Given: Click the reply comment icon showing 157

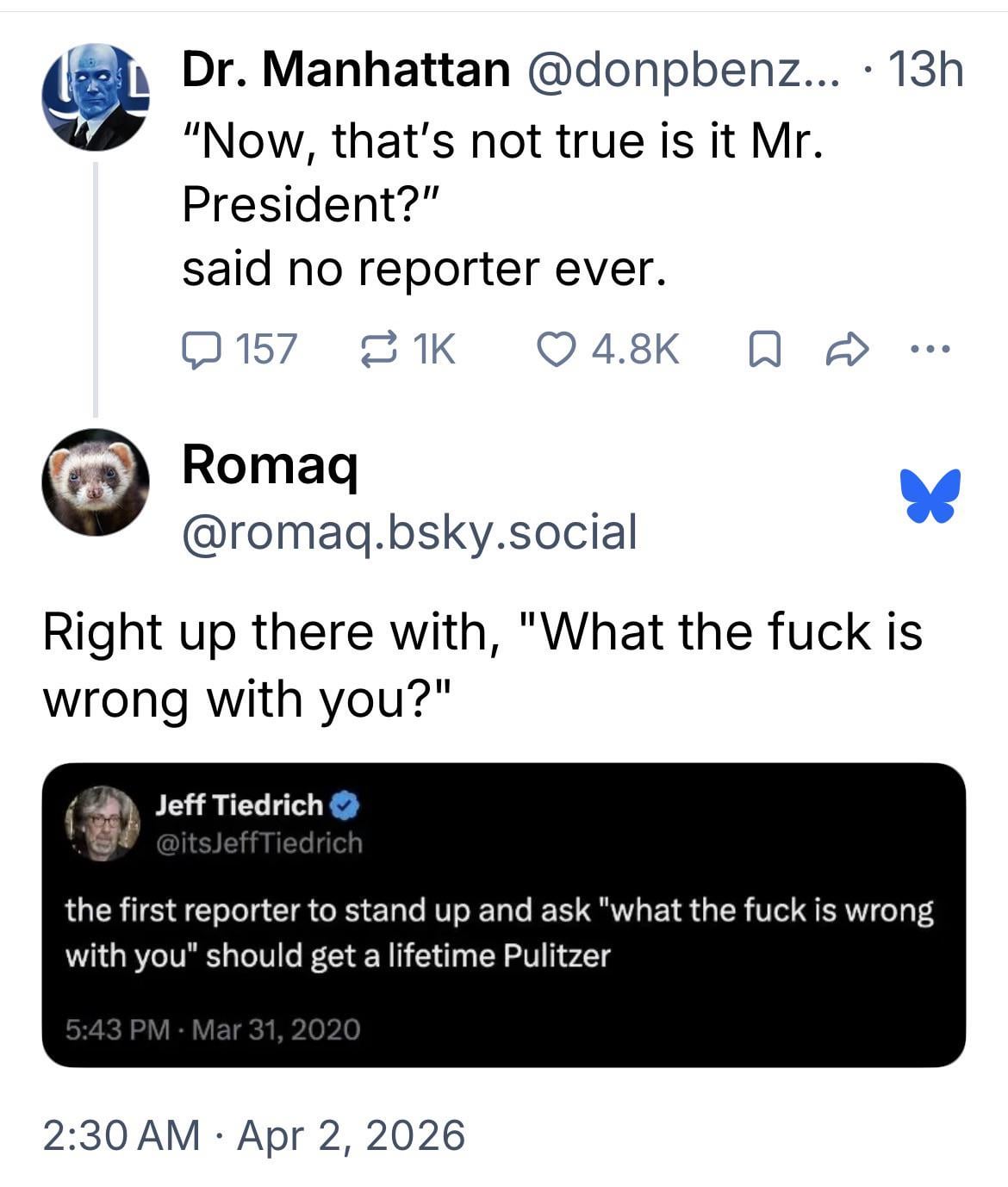Looking at the screenshot, I should pos(199,350).
